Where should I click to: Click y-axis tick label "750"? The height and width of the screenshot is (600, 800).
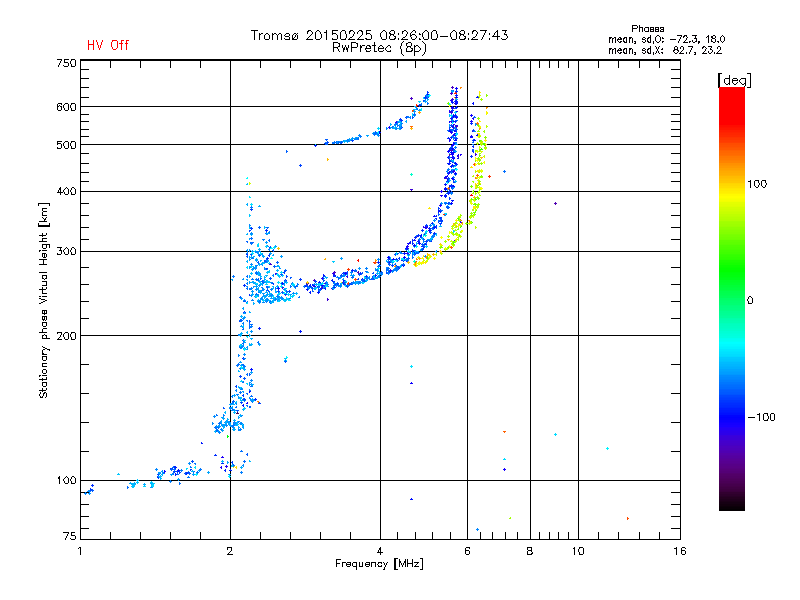point(66,63)
